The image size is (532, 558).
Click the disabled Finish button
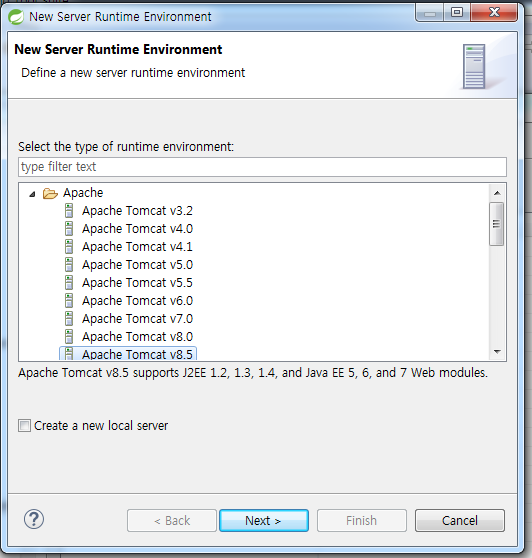(x=362, y=521)
